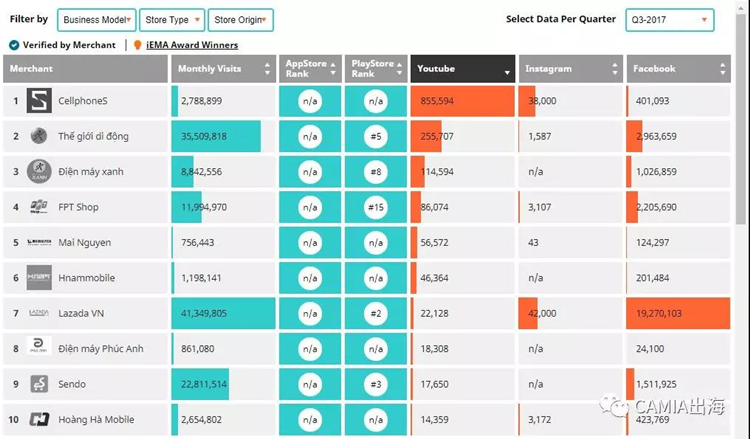The width and height of the screenshot is (750, 439).
Task: Click the Hoàng Hà Mobile logo
Action: [39, 419]
